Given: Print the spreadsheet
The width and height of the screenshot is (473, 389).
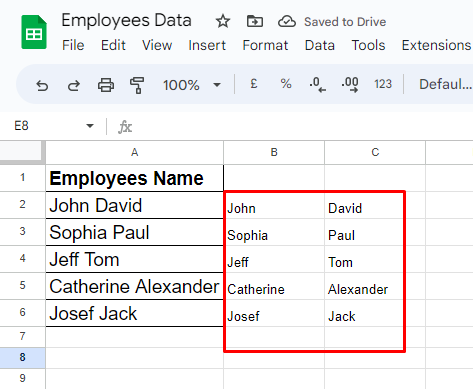Looking at the screenshot, I should 106,85.
